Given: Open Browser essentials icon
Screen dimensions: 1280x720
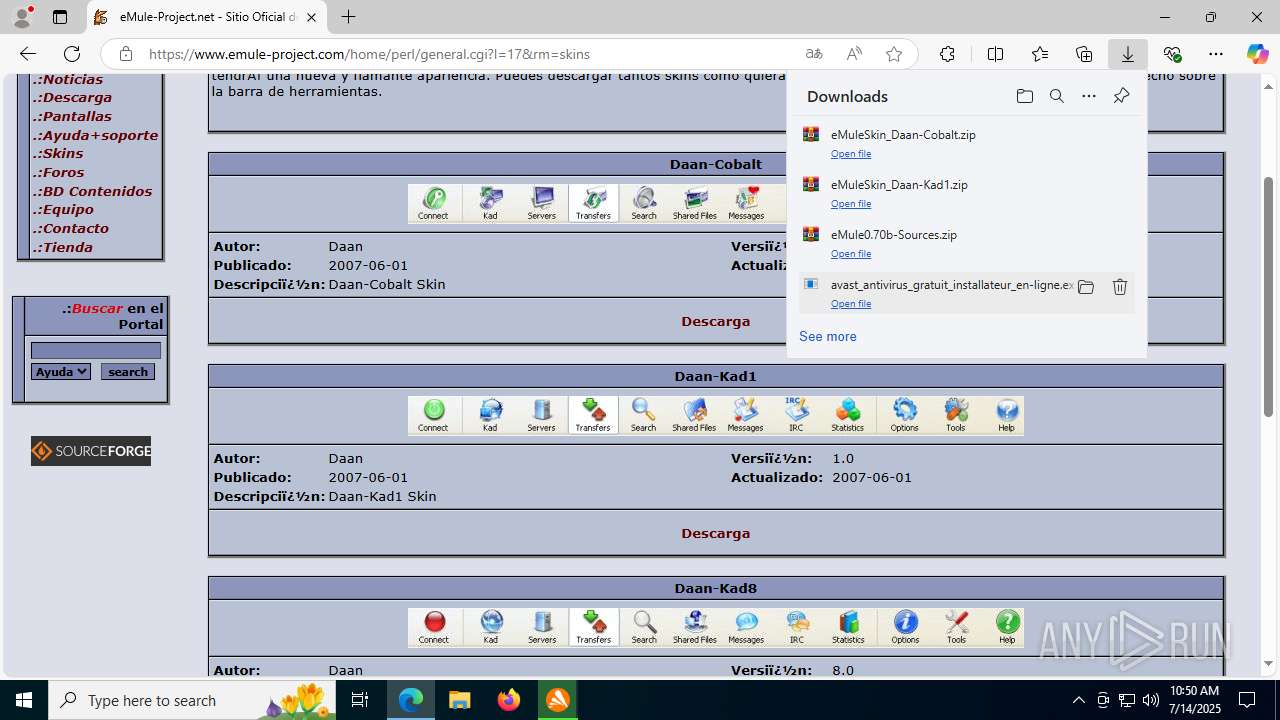Looking at the screenshot, I should pos(1172,54).
